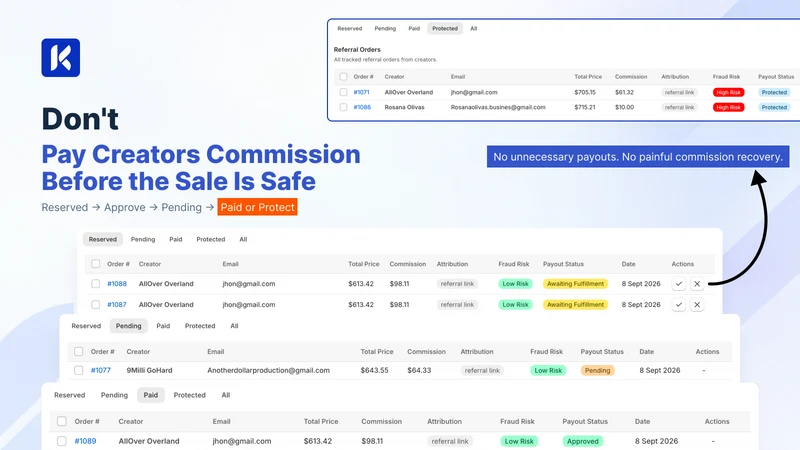Click the referral link tag on order #1089
Viewport: 800px width, 450px height.
click(x=450, y=441)
